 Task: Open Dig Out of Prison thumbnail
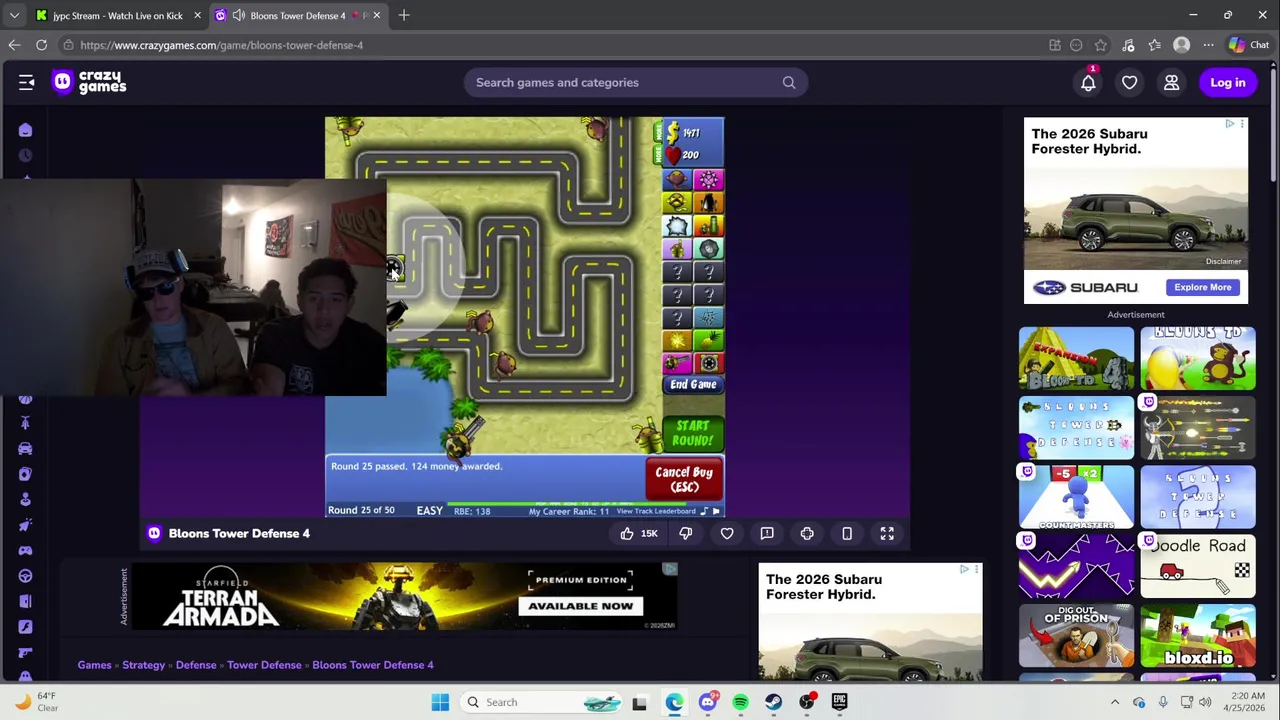point(1076,635)
